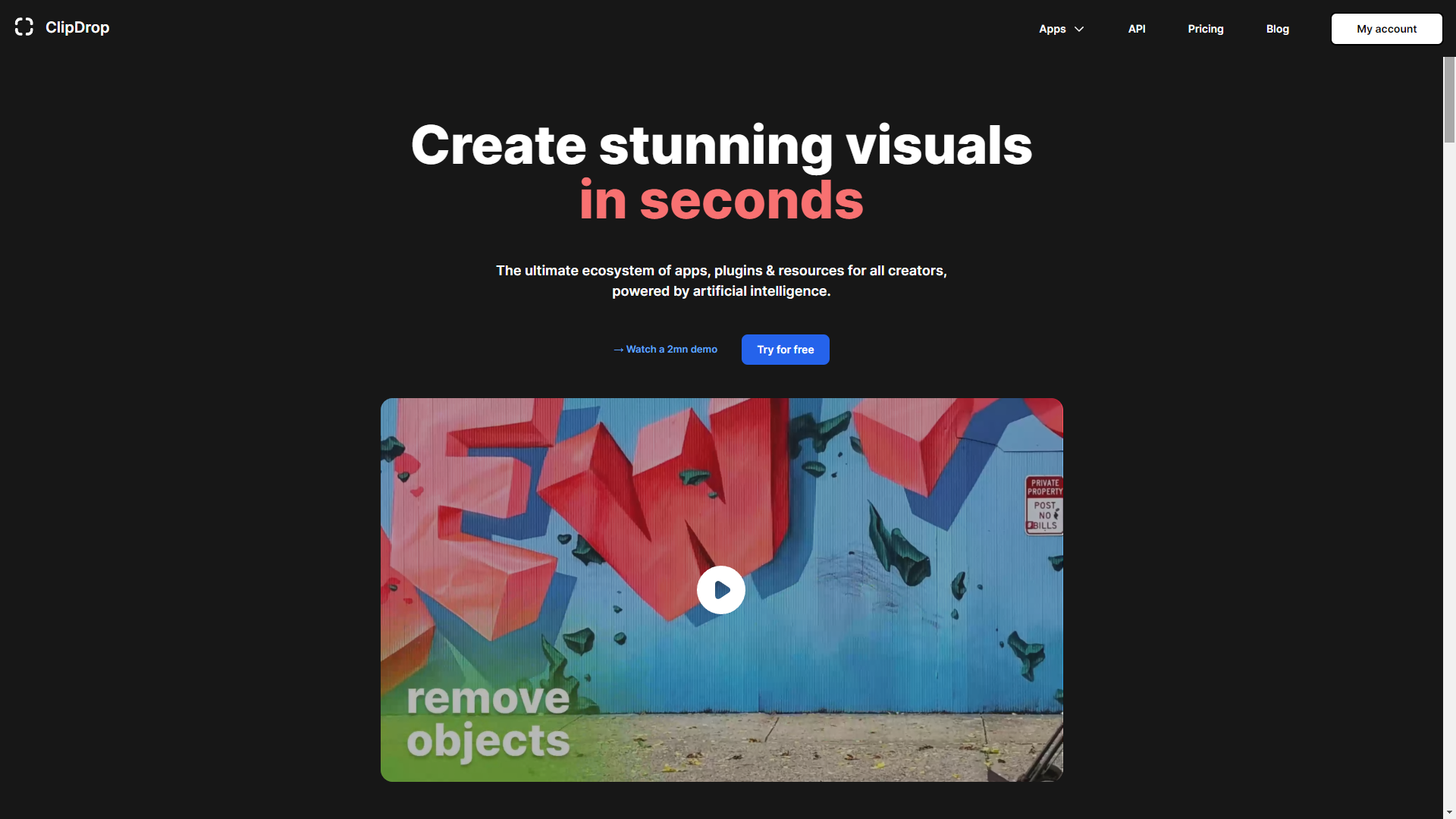Play the demo video with play button
Viewport: 1456px width, 819px height.
pos(720,590)
